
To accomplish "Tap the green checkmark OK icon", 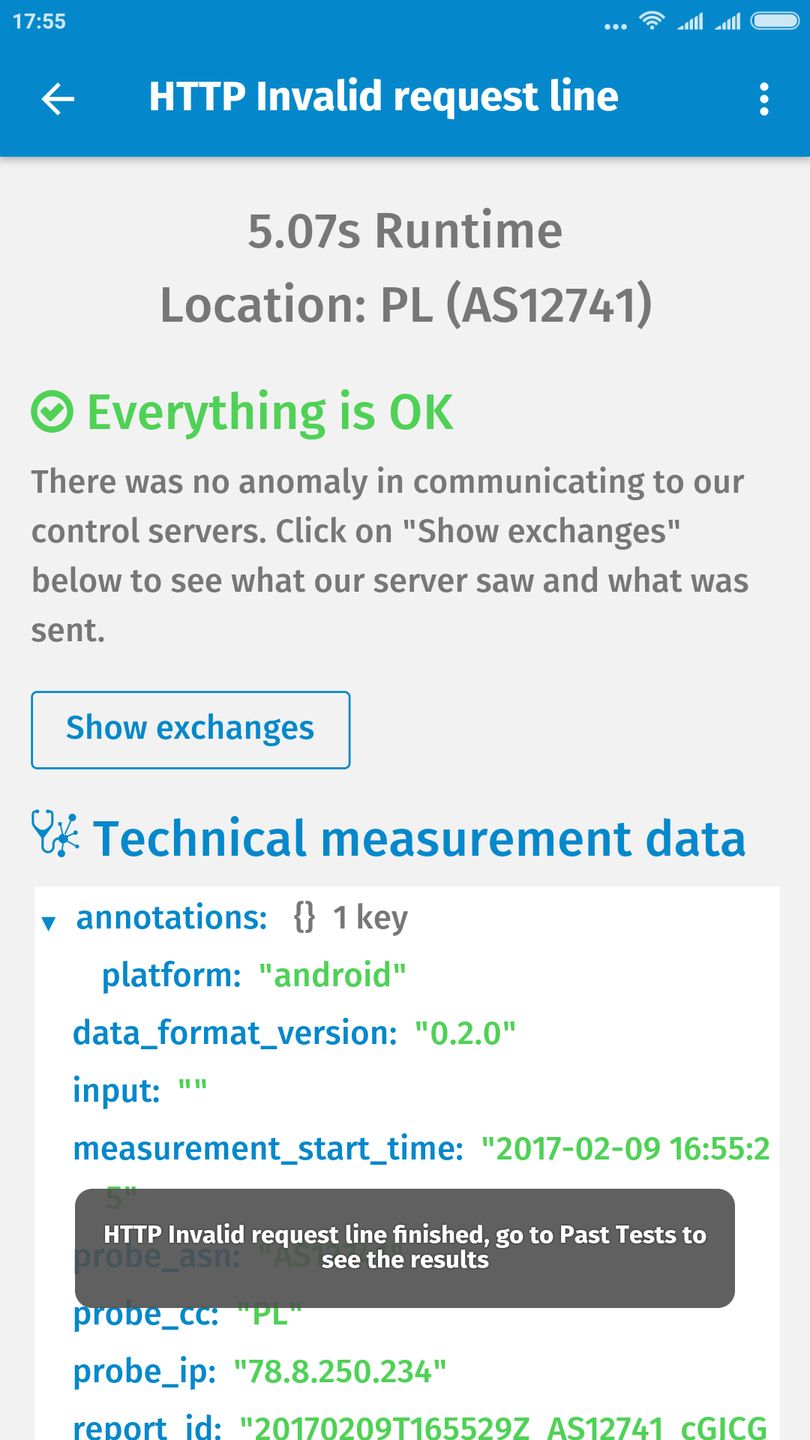I will (52, 412).
